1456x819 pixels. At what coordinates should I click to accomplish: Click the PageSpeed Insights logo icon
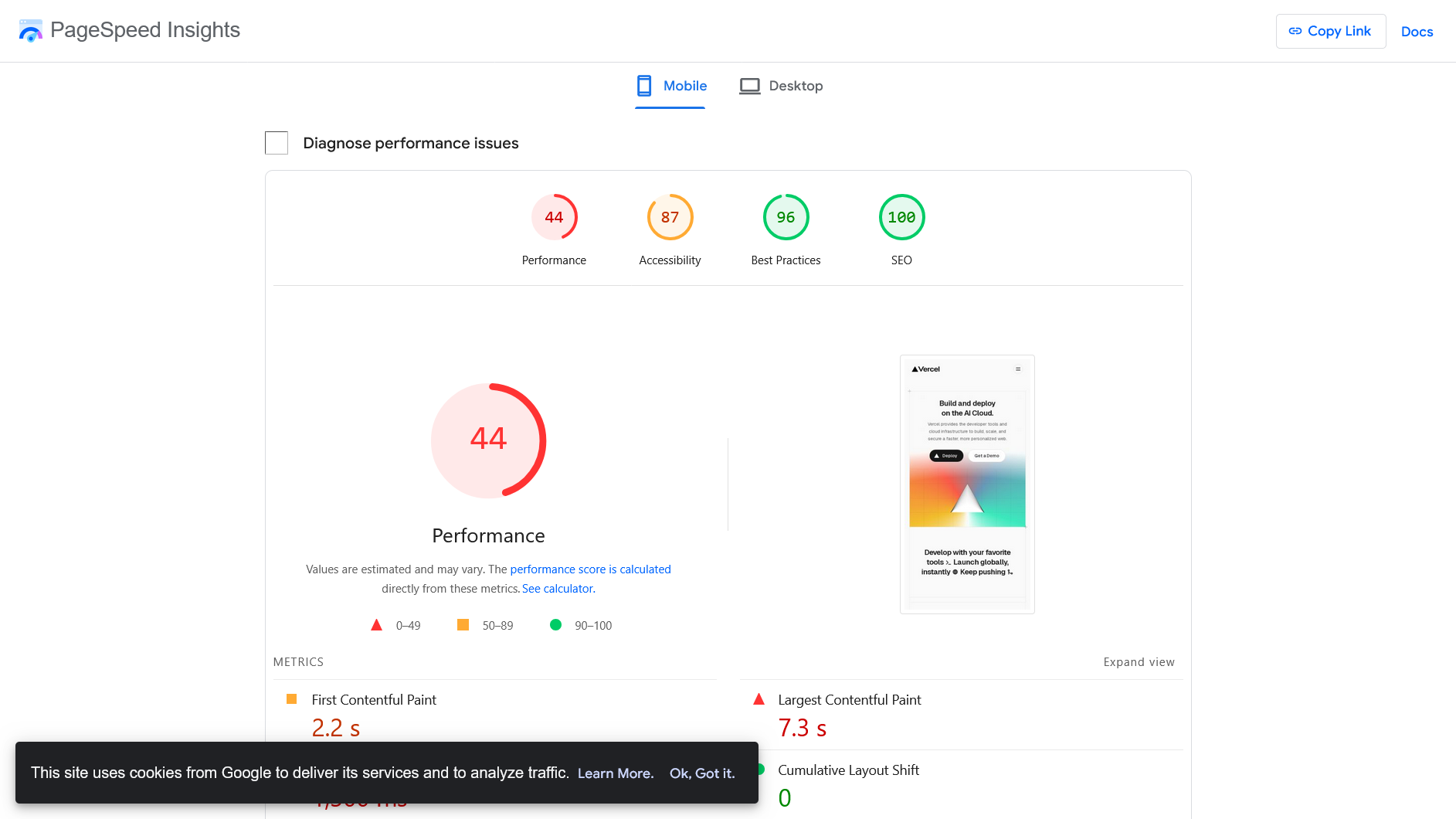tap(31, 31)
